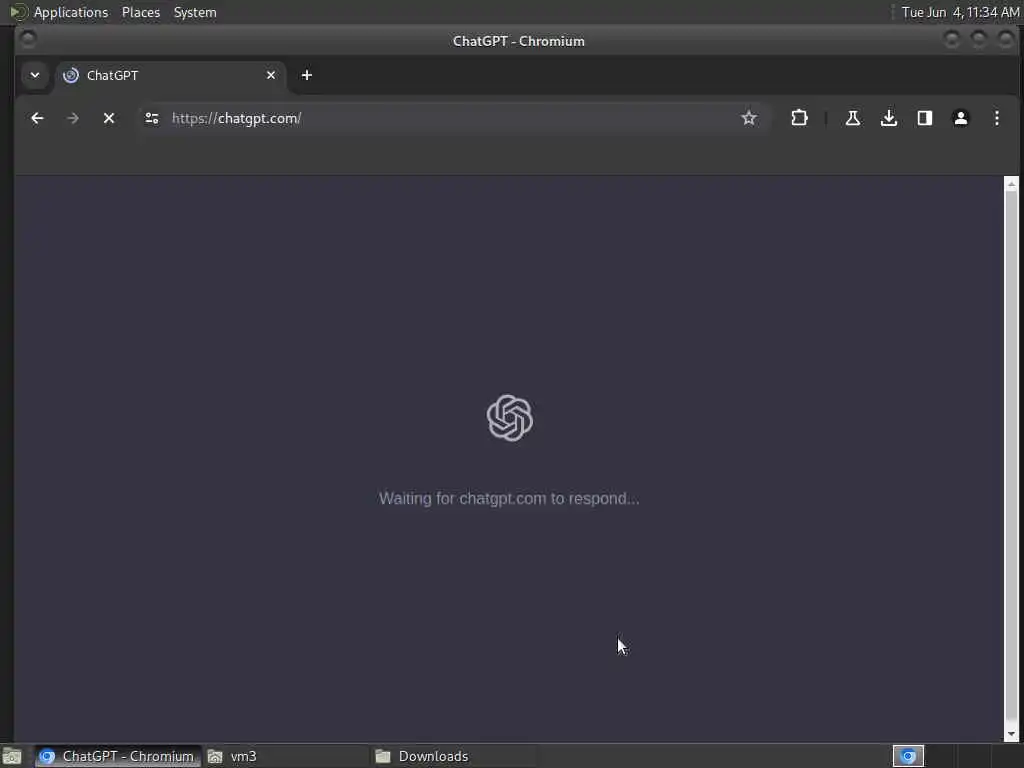Bookmark this page with the star
Viewport: 1024px width, 768px height.
(749, 118)
